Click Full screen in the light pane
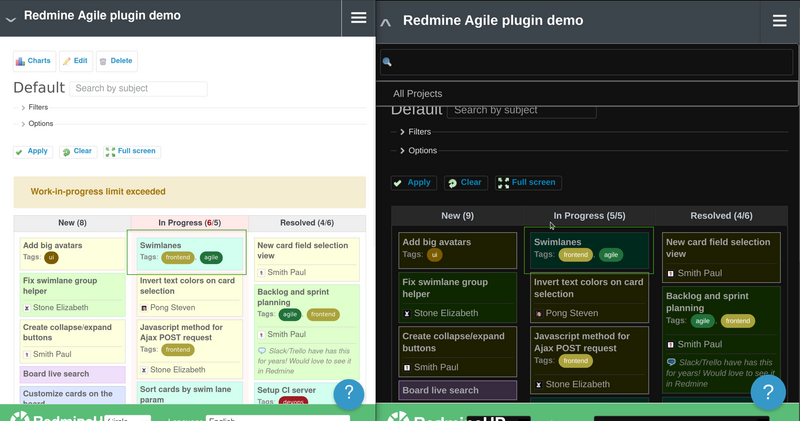The width and height of the screenshot is (800, 421). coord(131,151)
